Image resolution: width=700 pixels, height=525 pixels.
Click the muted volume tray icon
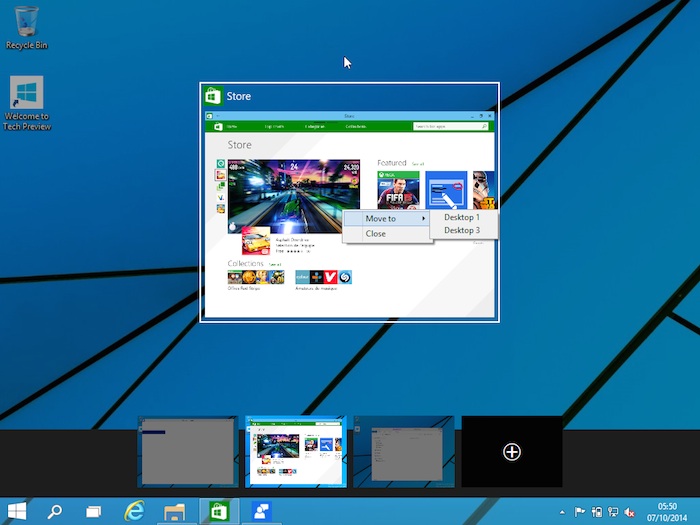(630, 512)
